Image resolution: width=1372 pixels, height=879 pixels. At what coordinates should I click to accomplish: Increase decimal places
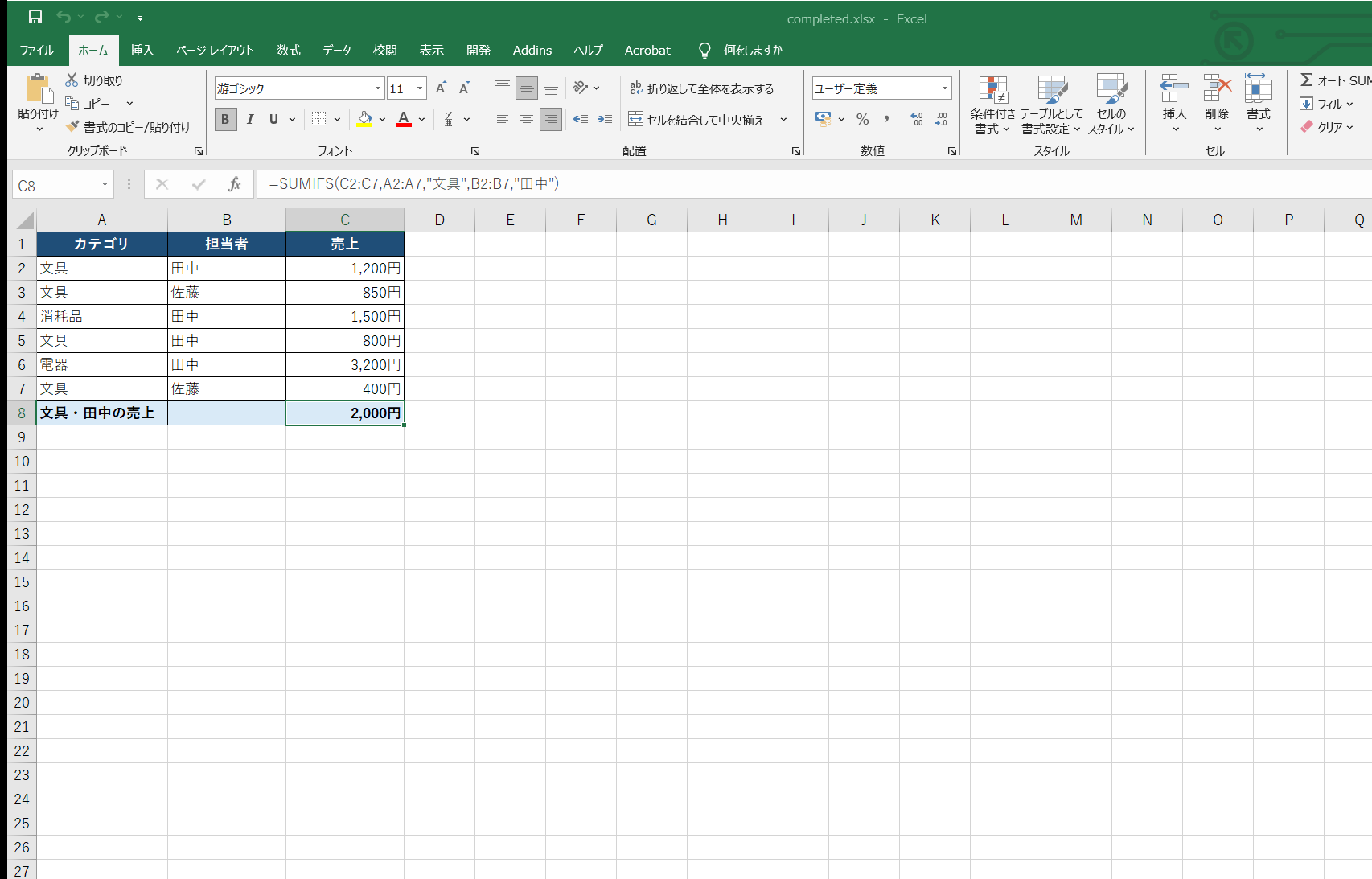(917, 119)
